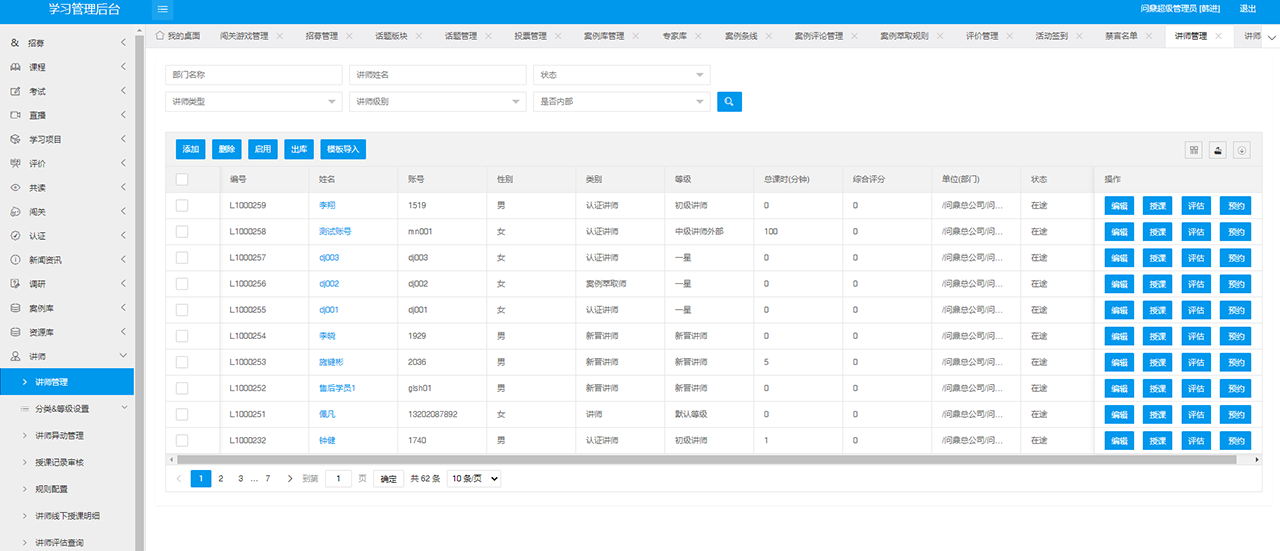
Task: Collapse the 讲师 sidebar section
Action: (123, 355)
